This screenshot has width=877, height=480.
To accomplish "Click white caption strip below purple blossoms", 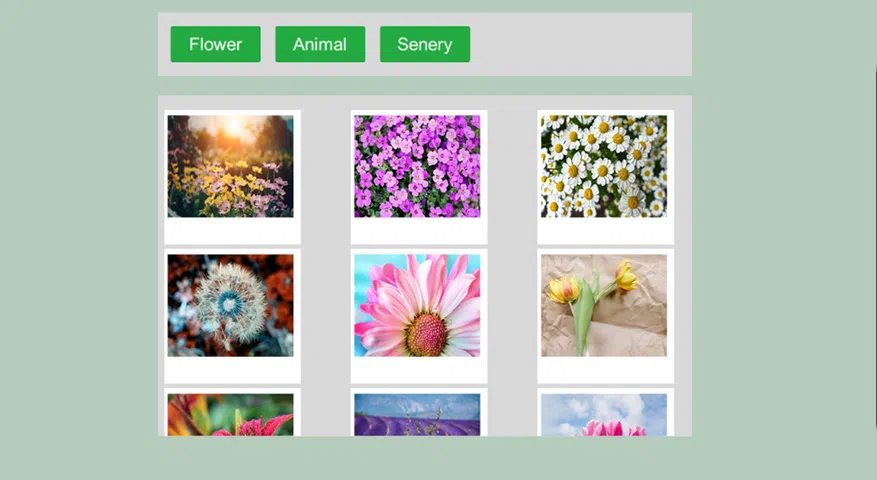I will pyautogui.click(x=419, y=231).
